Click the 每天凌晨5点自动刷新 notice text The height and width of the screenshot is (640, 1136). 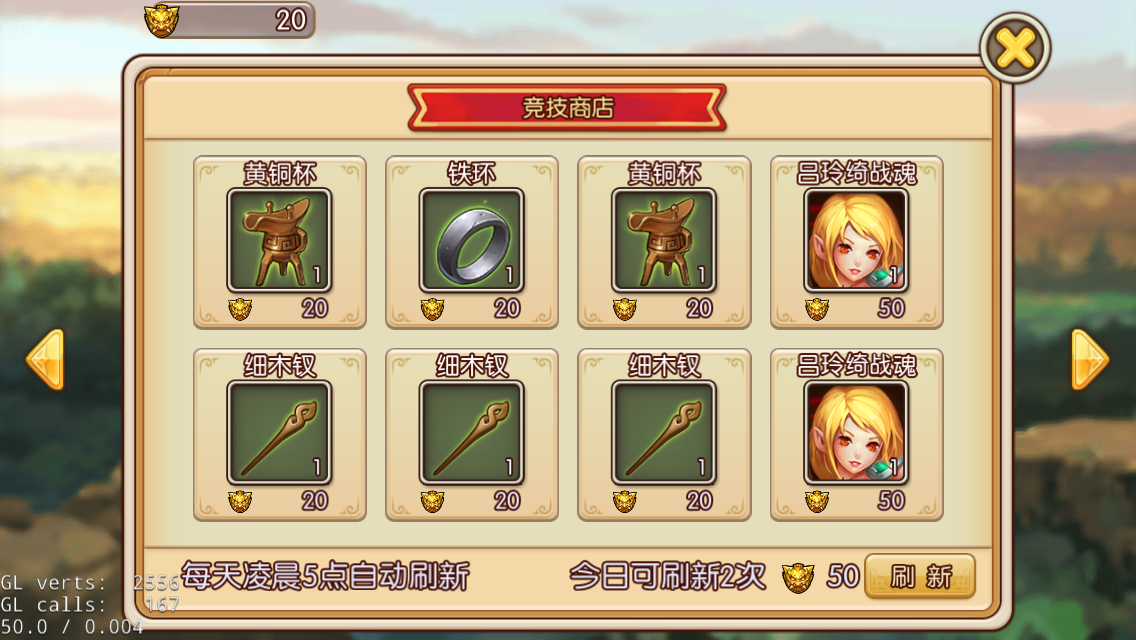pos(325,577)
